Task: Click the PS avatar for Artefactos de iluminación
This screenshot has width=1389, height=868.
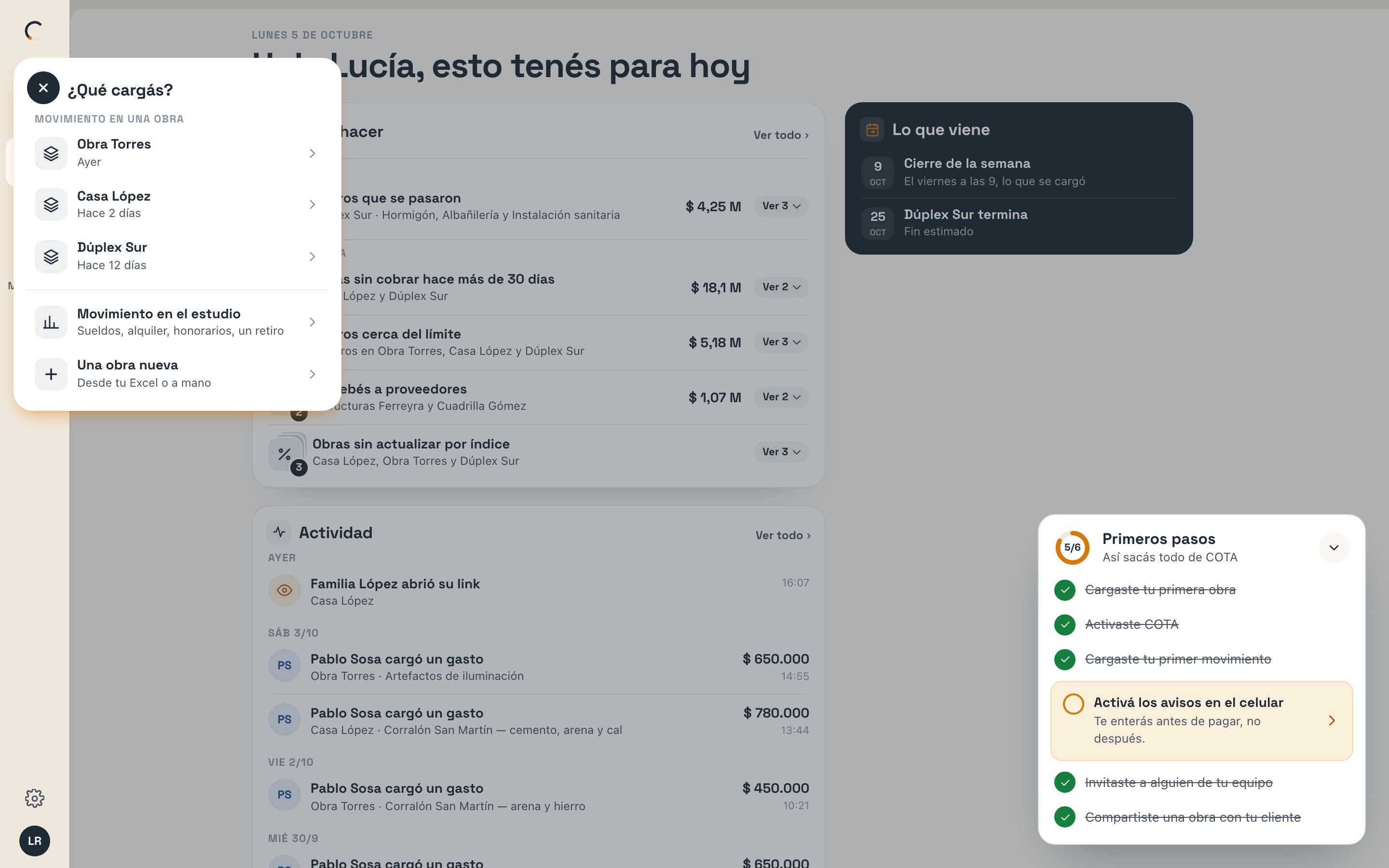Action: tap(284, 665)
